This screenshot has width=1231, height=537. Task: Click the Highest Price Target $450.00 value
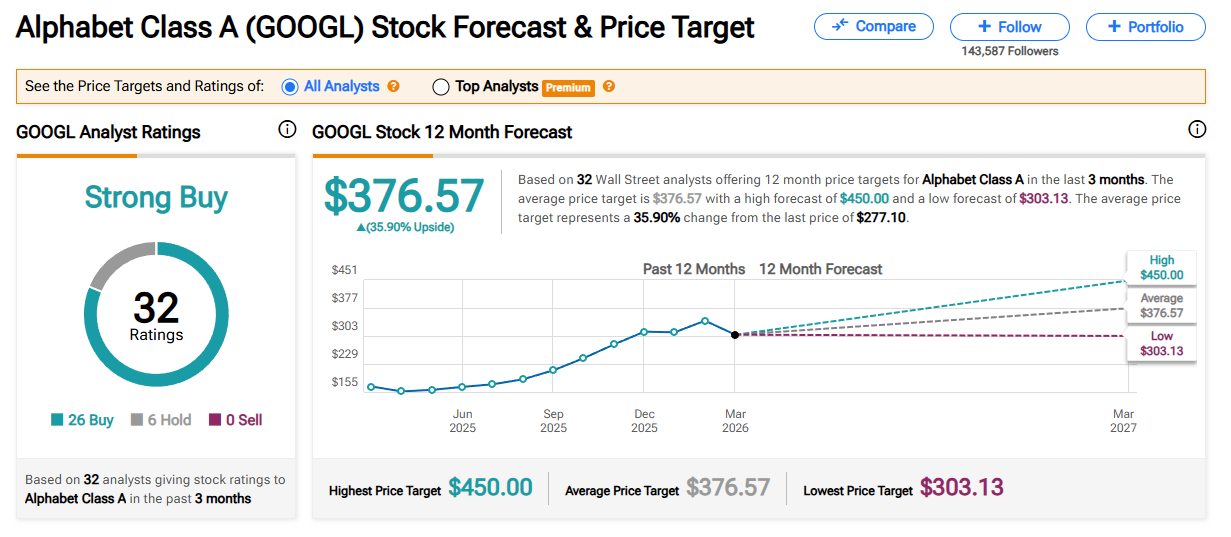[490, 488]
